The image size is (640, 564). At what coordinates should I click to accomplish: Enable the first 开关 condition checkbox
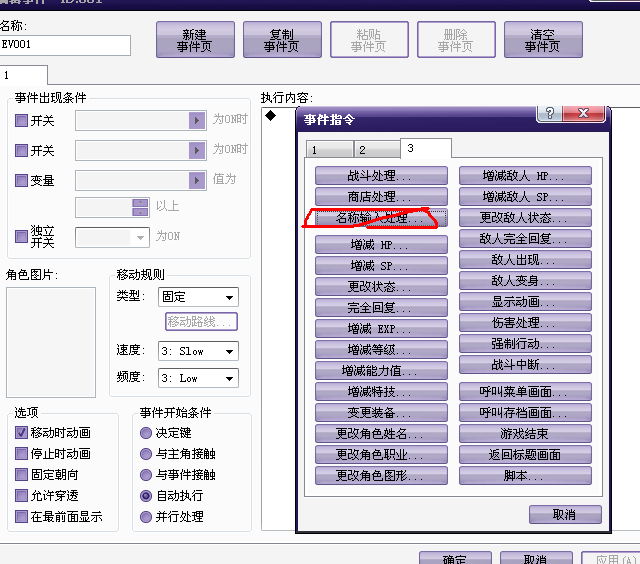click(21, 120)
